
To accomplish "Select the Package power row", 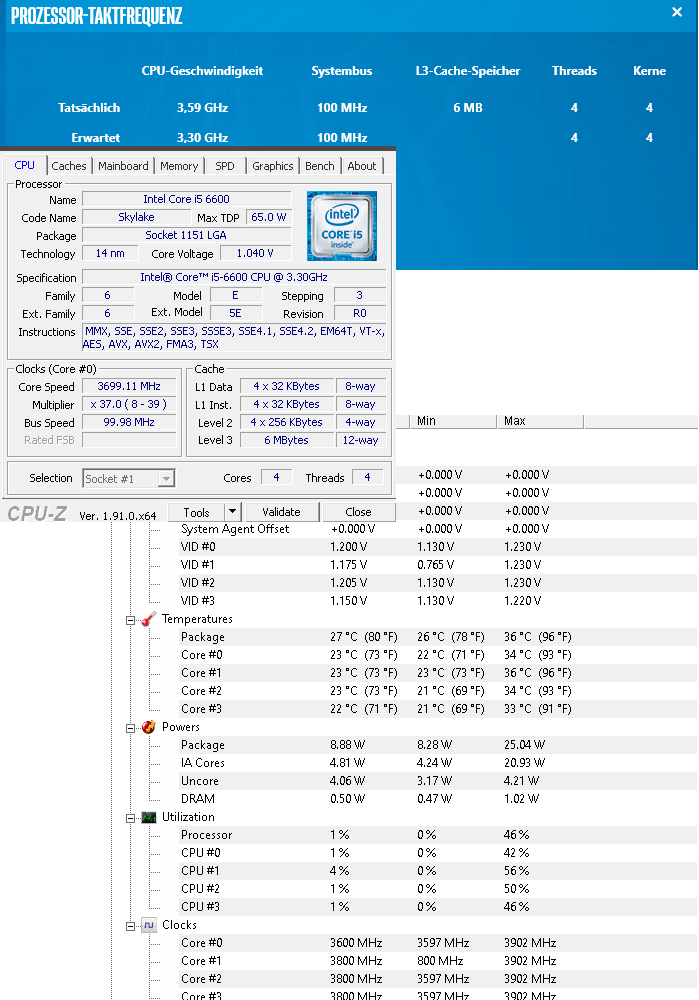I will click(438, 744).
